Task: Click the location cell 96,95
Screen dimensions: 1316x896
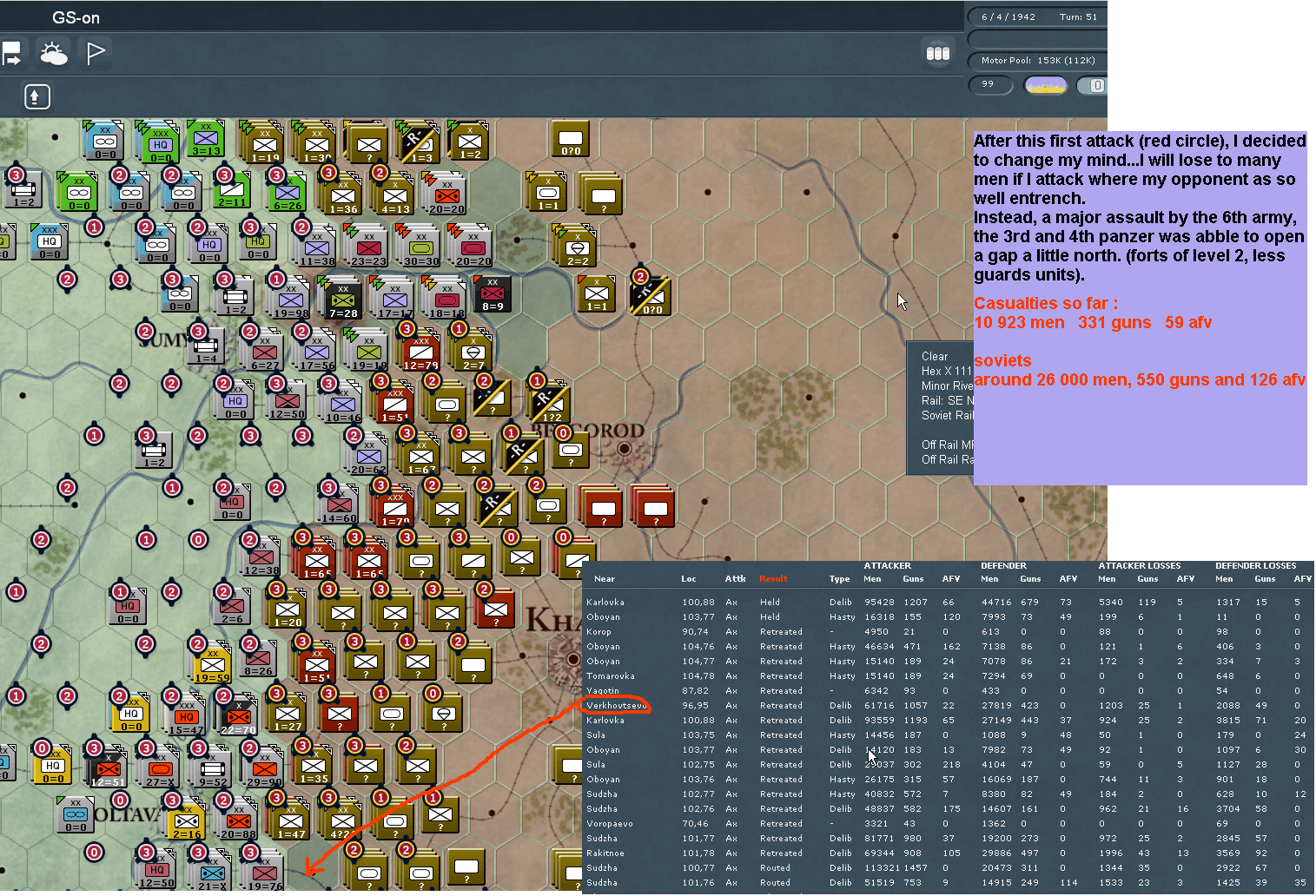Action: (x=695, y=706)
